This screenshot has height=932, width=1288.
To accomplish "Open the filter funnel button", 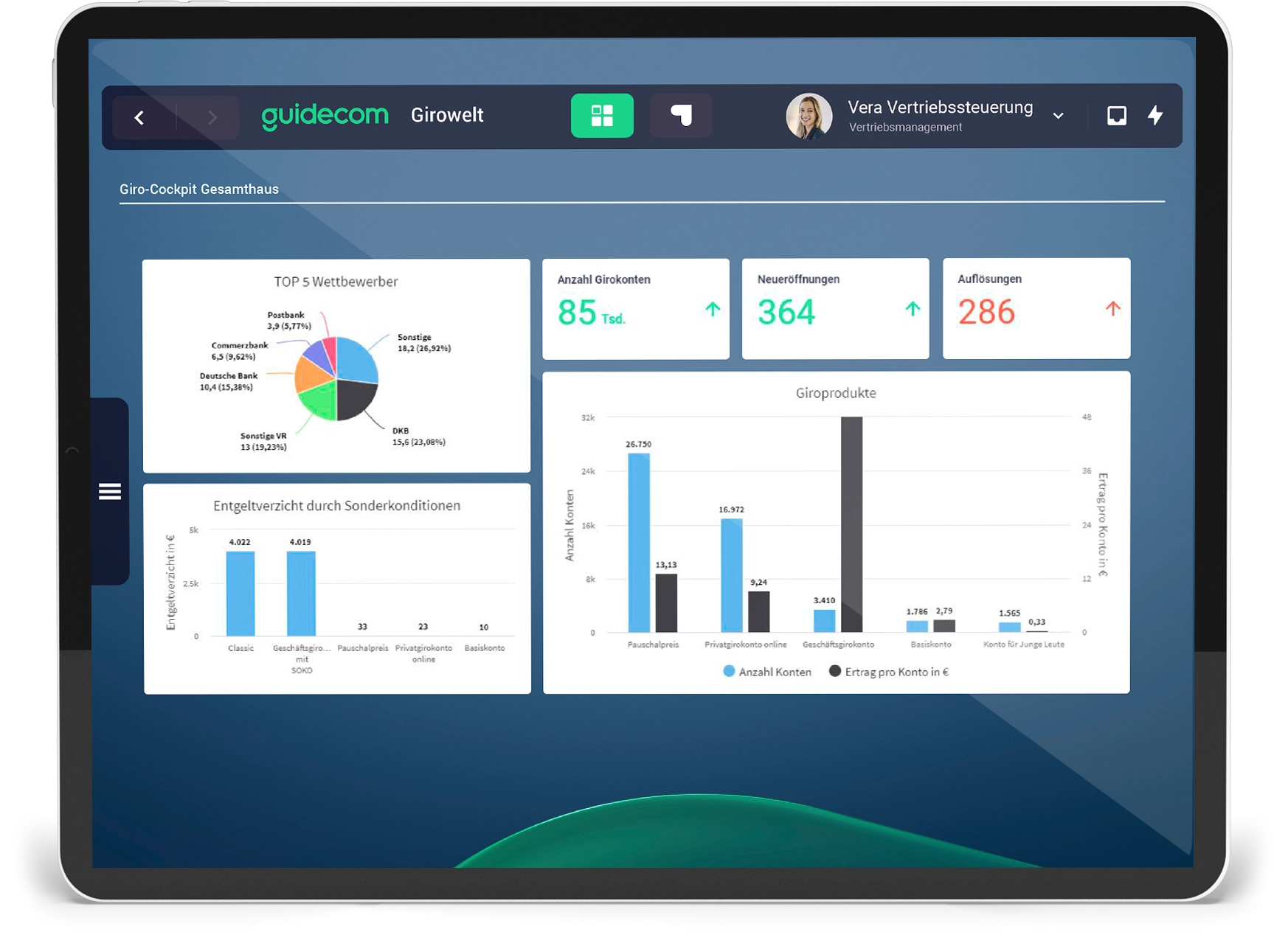I will [x=681, y=116].
